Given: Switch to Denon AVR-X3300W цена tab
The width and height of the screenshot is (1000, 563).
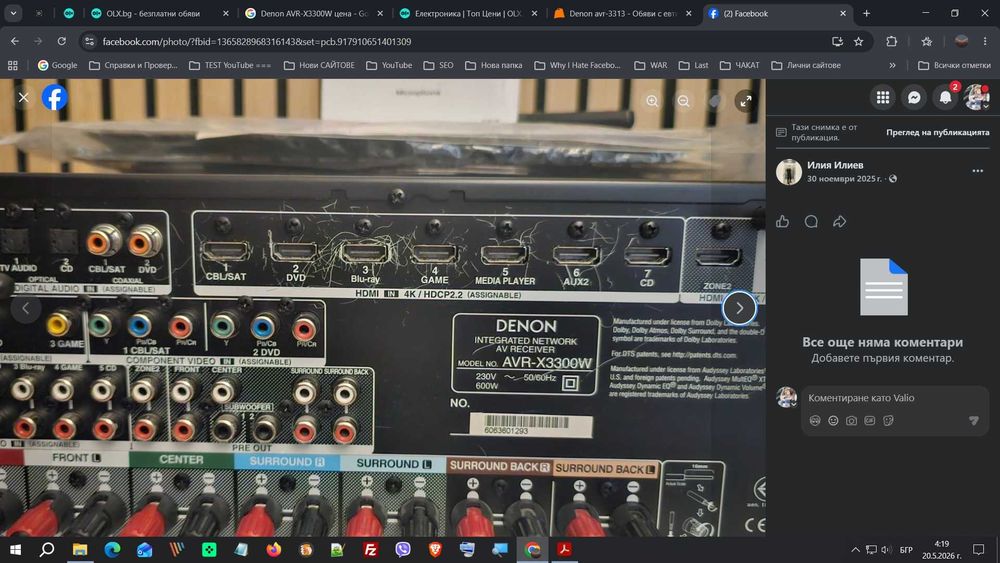Looking at the screenshot, I should [x=314, y=13].
